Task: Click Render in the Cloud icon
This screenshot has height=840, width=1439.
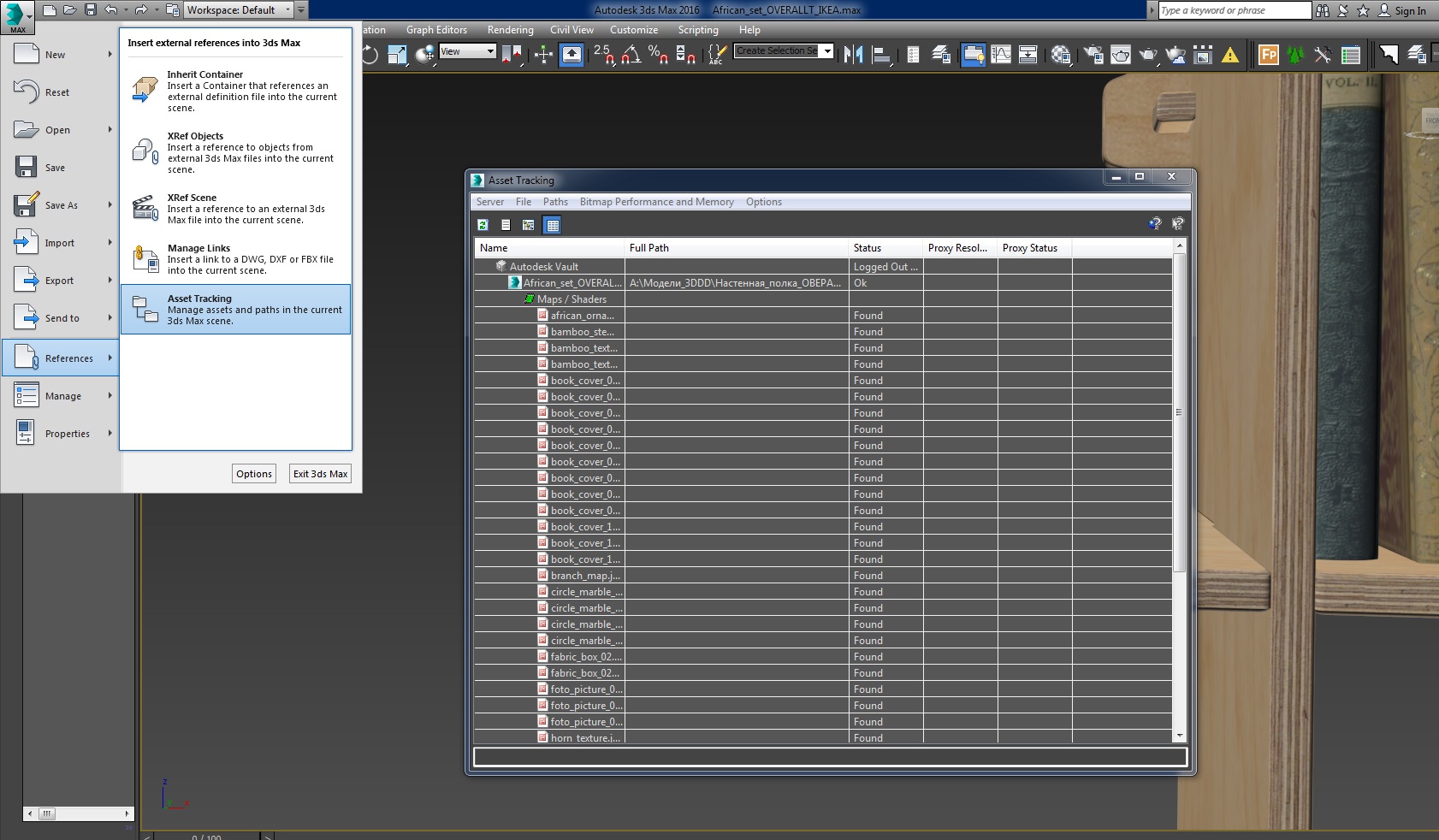Action: pyautogui.click(x=1175, y=55)
